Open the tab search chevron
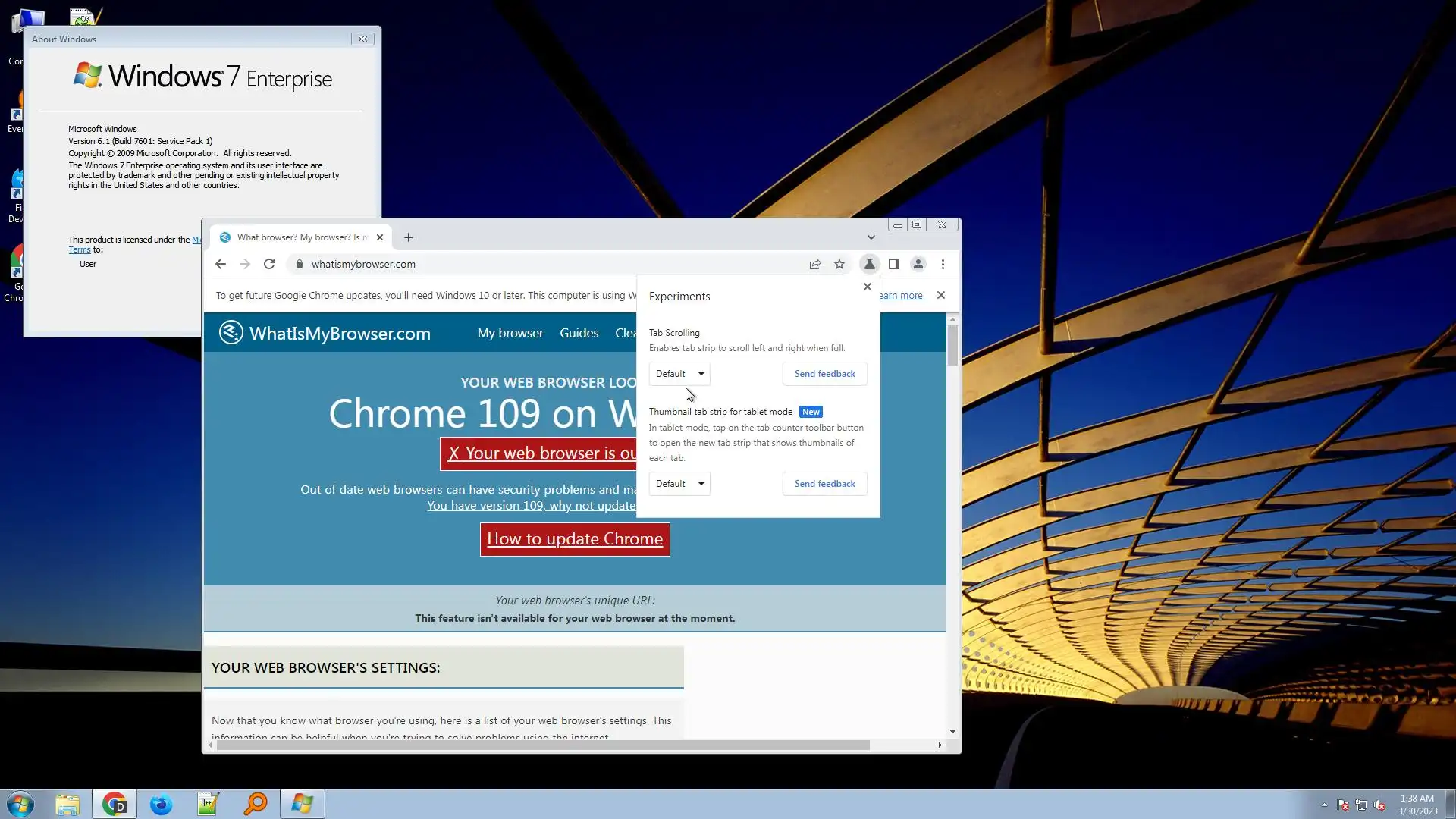Viewport: 1456px width, 819px height. pyautogui.click(x=871, y=237)
